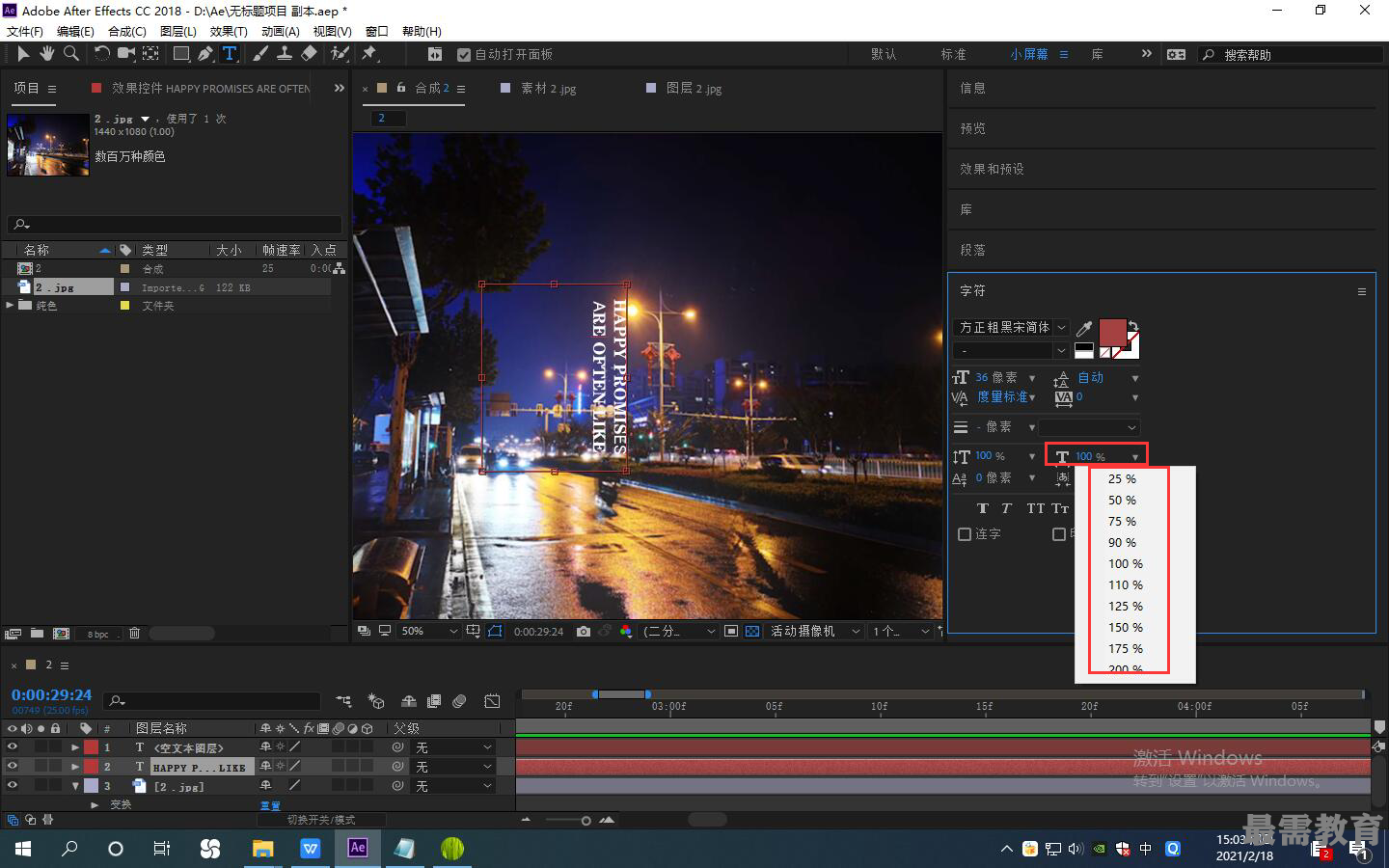Swap fill and stroke colors arrow

(x=1133, y=326)
